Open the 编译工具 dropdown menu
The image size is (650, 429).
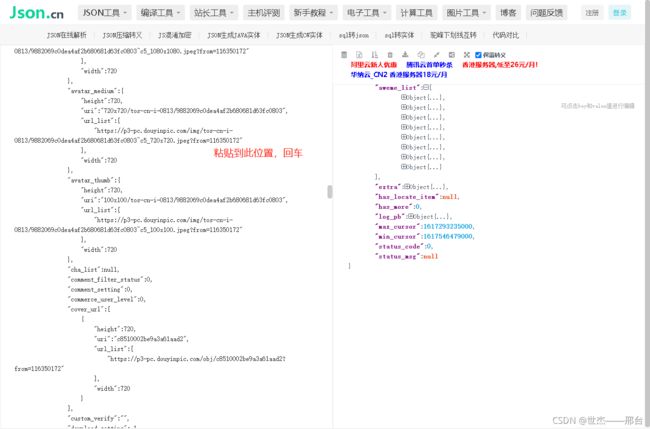(x=160, y=13)
